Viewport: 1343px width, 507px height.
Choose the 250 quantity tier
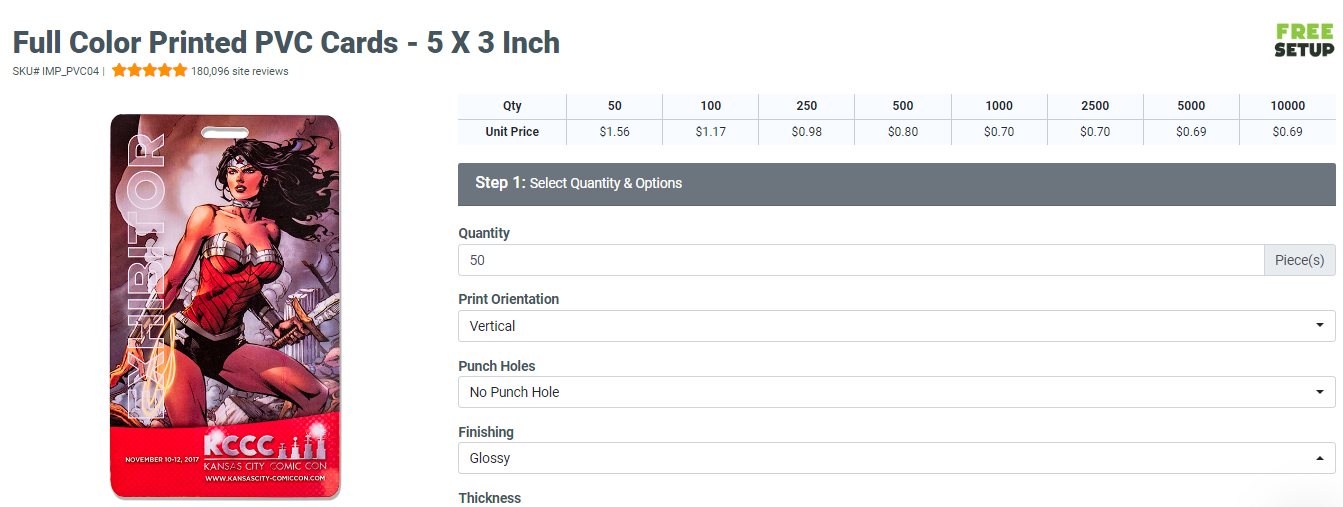(806, 106)
